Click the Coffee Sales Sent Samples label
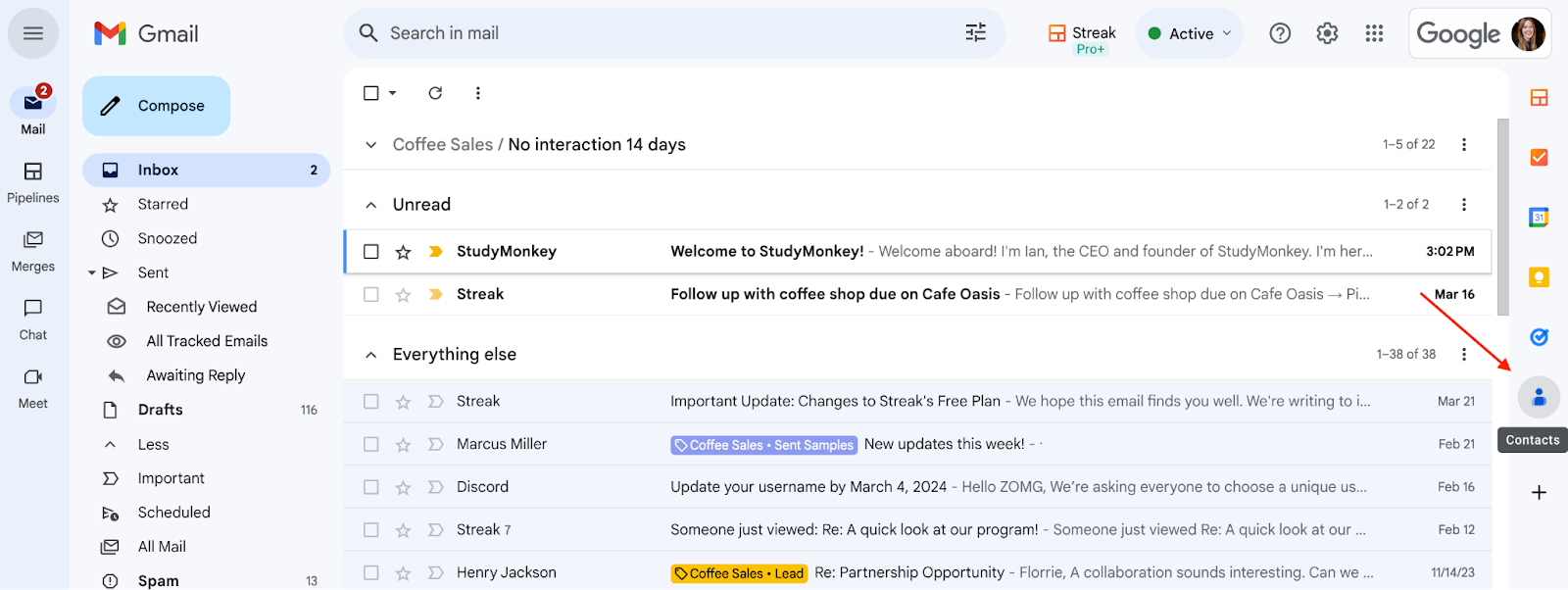The height and width of the screenshot is (590, 1568). click(763, 445)
